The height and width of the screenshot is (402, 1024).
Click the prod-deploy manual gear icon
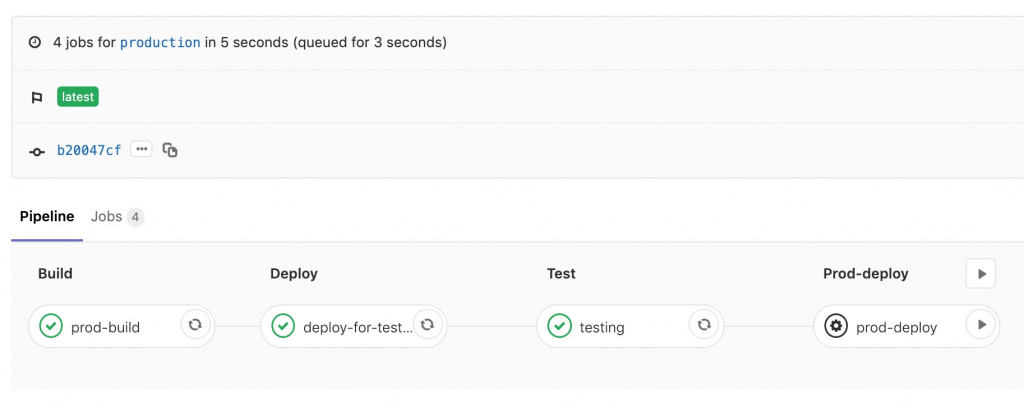[x=836, y=326]
